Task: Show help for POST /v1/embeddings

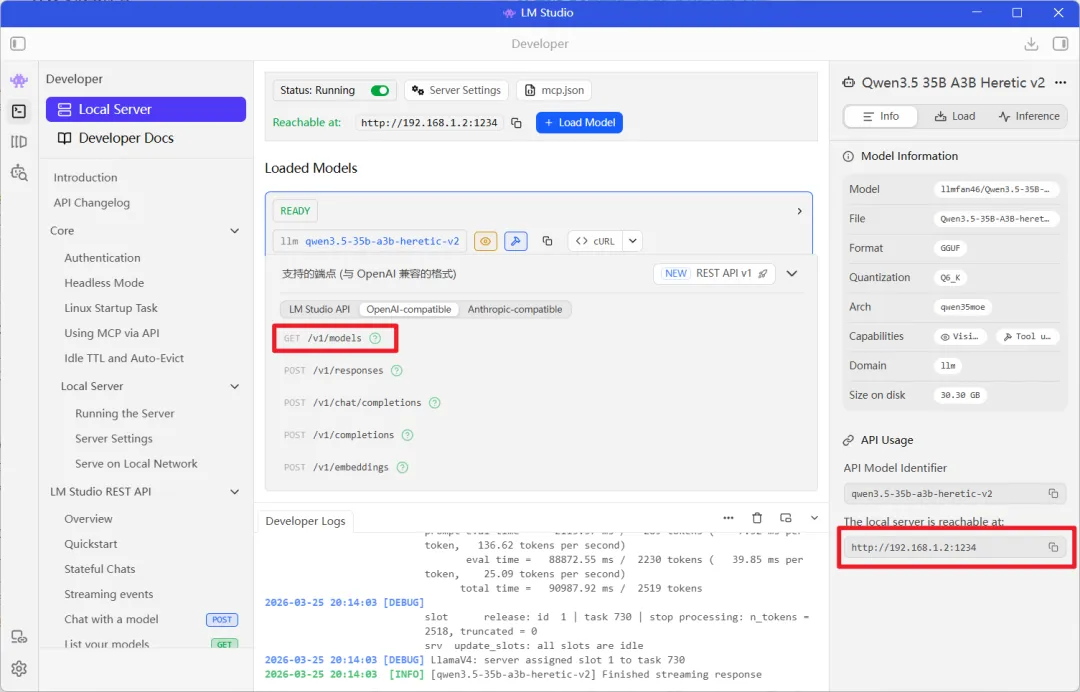Action: (x=402, y=468)
